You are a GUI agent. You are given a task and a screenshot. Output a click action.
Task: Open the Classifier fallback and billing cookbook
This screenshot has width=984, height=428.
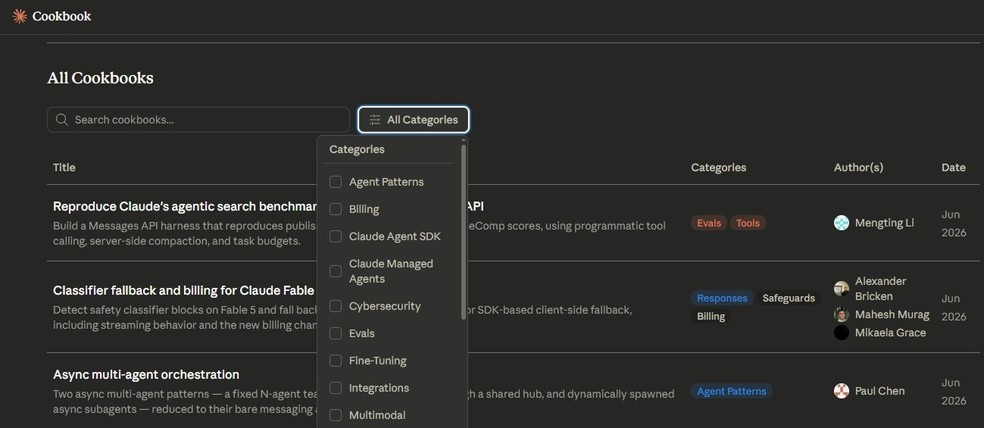[x=183, y=291]
